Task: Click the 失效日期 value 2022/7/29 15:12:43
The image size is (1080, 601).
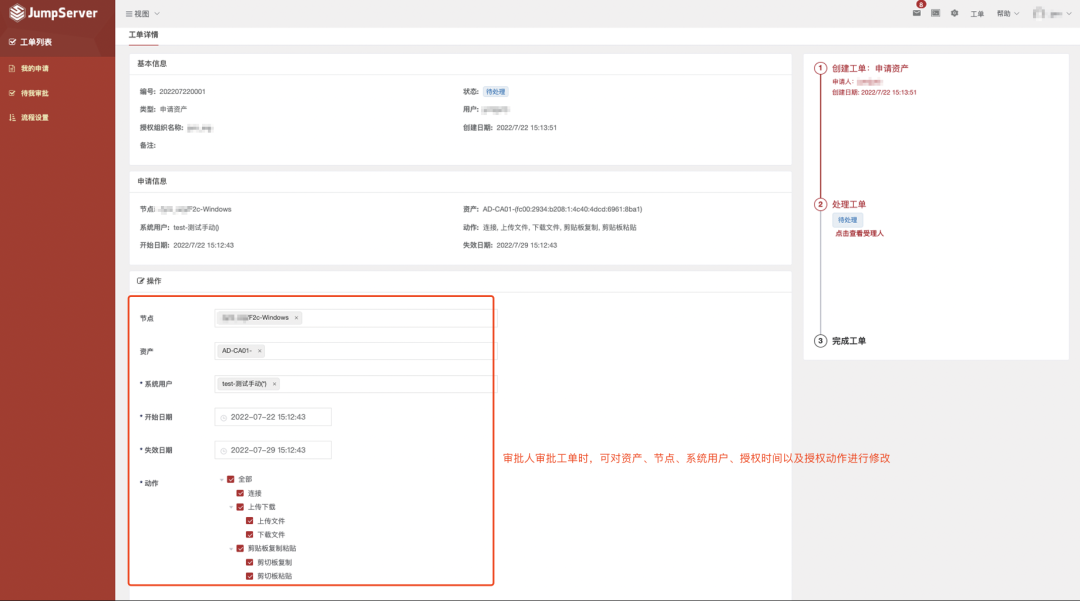Action: 526,245
